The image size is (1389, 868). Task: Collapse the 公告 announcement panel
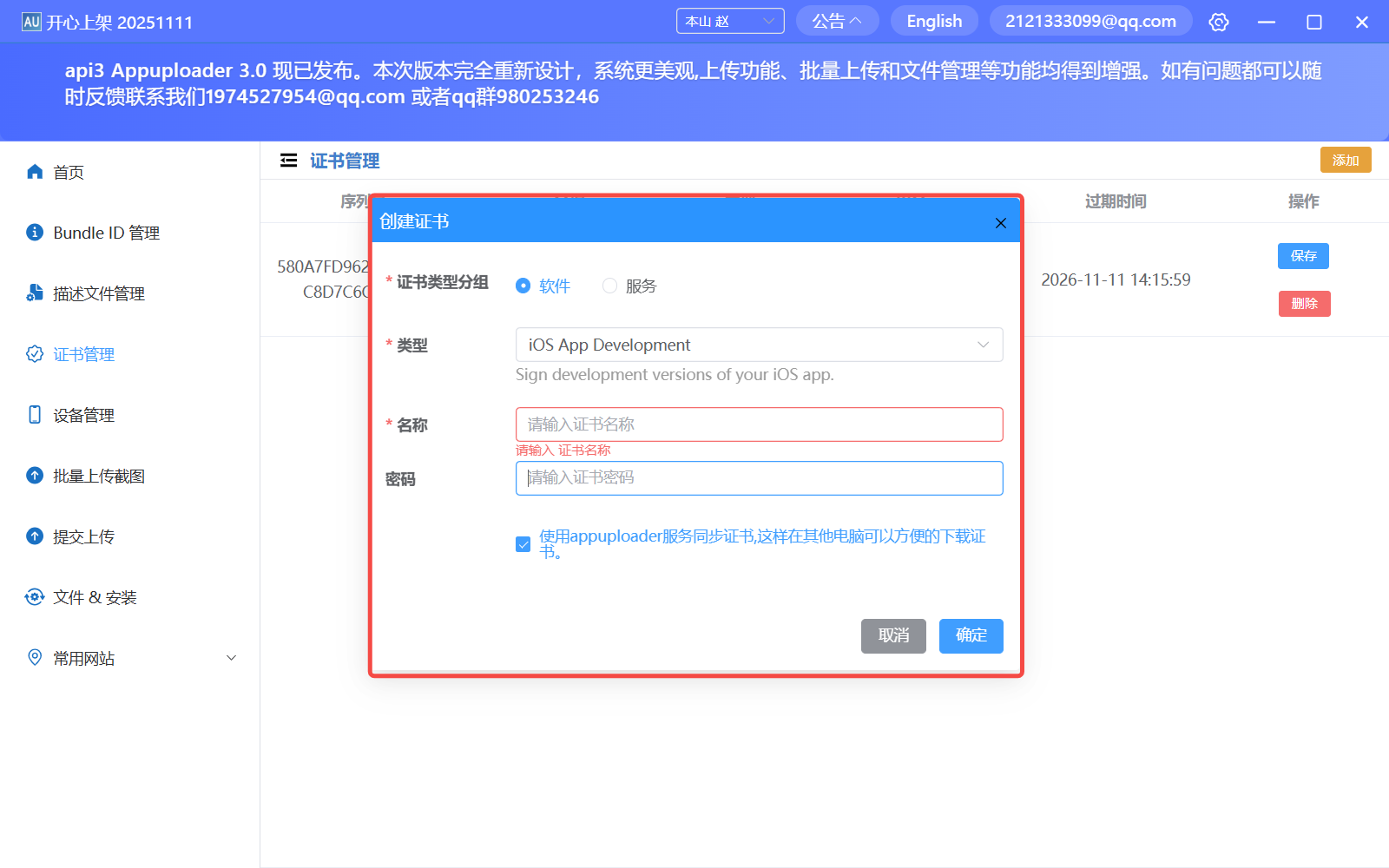[836, 20]
